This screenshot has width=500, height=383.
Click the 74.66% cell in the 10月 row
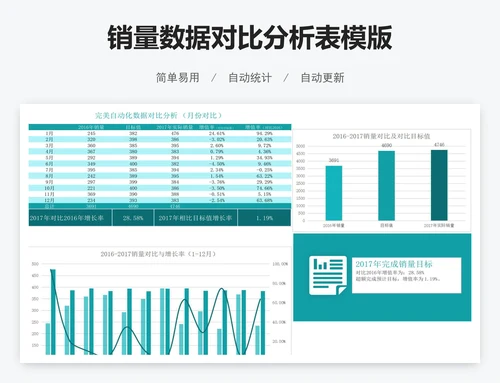click(264, 188)
